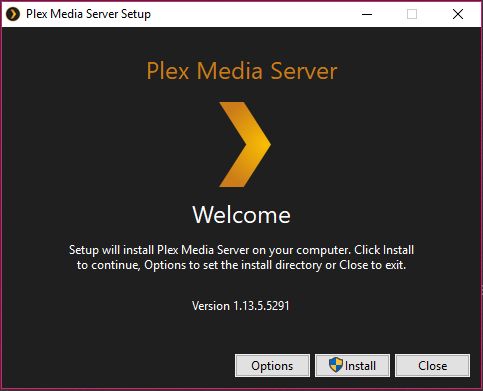
Task: Click the empty title bar area
Action: pos(253,14)
